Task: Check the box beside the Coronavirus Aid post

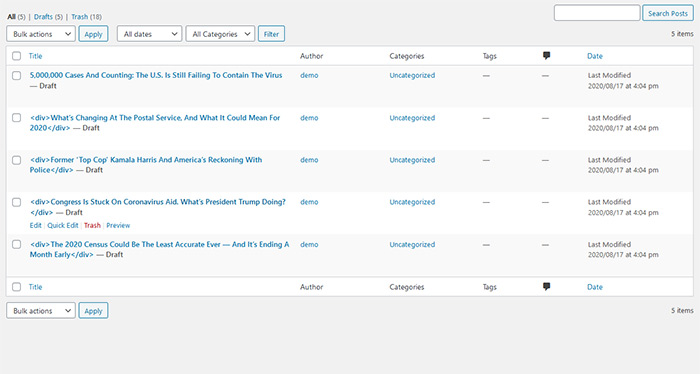Action: [17, 202]
